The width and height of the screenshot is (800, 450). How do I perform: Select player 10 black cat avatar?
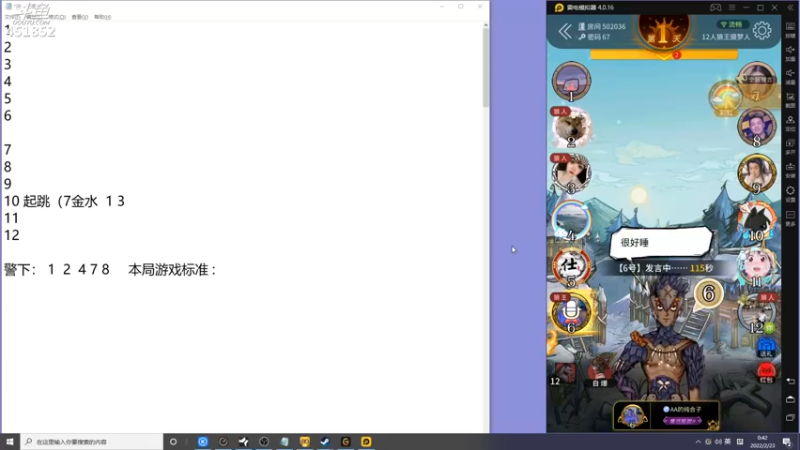pos(757,220)
